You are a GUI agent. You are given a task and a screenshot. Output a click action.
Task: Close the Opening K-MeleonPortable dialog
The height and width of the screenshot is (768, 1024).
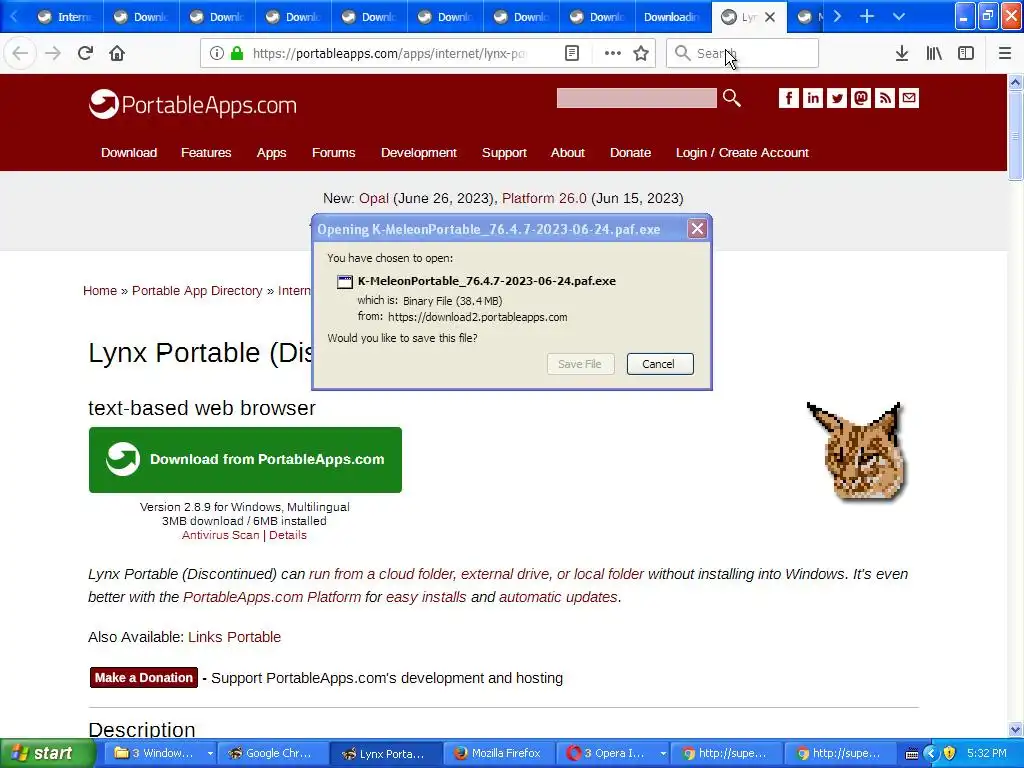point(697,229)
